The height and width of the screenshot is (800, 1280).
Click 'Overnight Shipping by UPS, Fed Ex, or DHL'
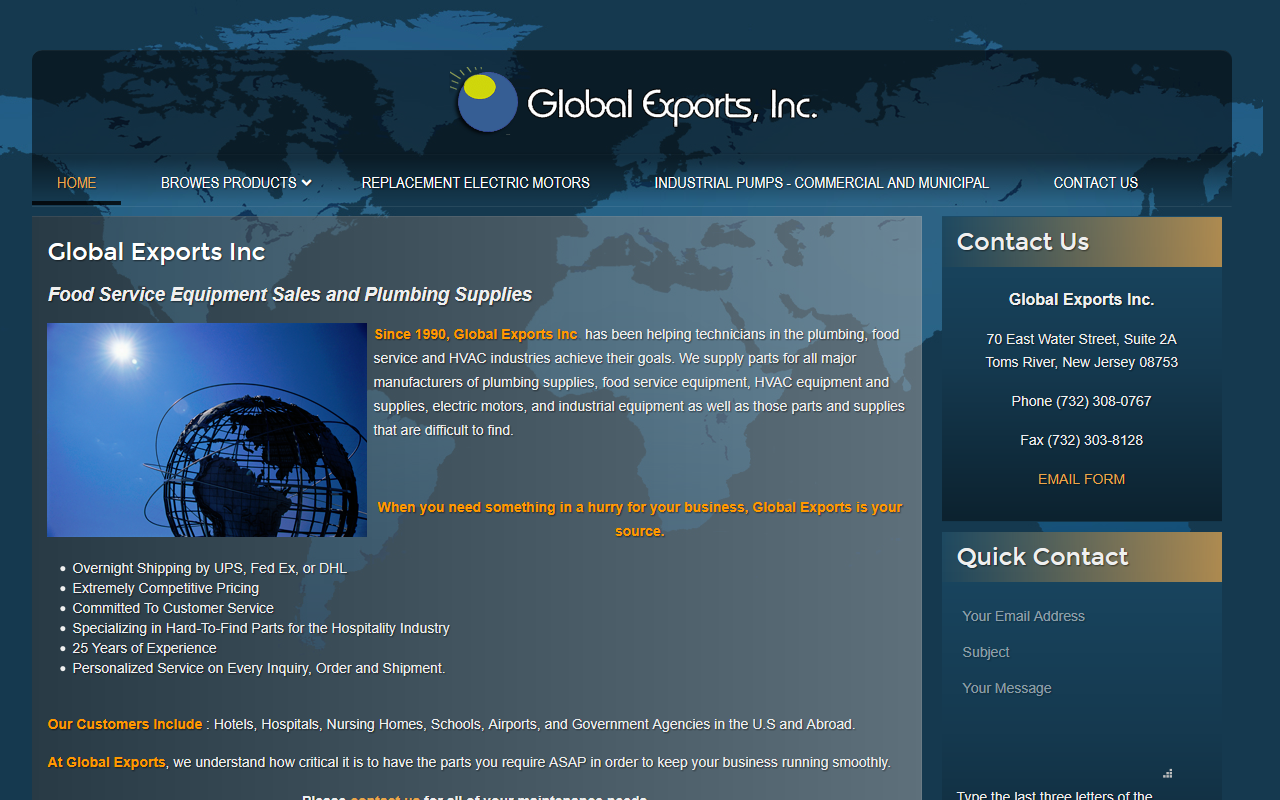click(x=210, y=568)
